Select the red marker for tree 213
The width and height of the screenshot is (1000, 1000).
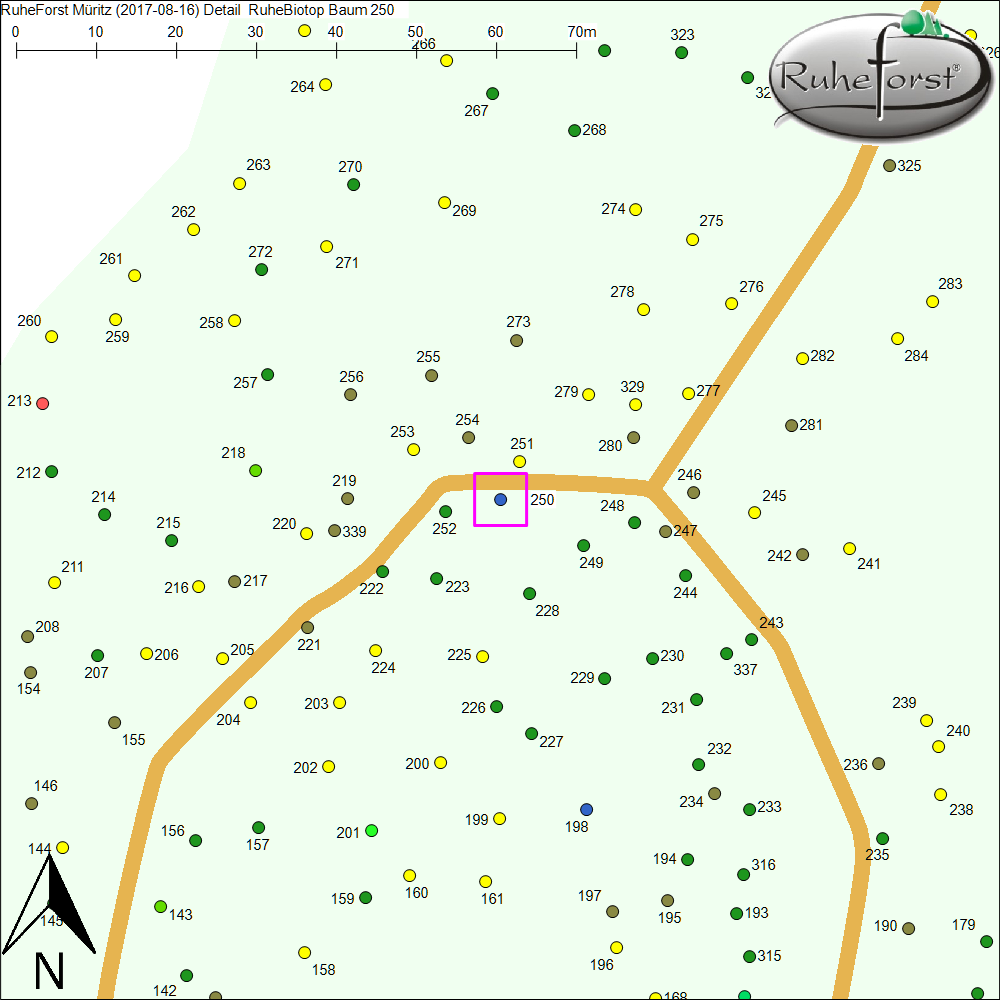click(x=42, y=404)
